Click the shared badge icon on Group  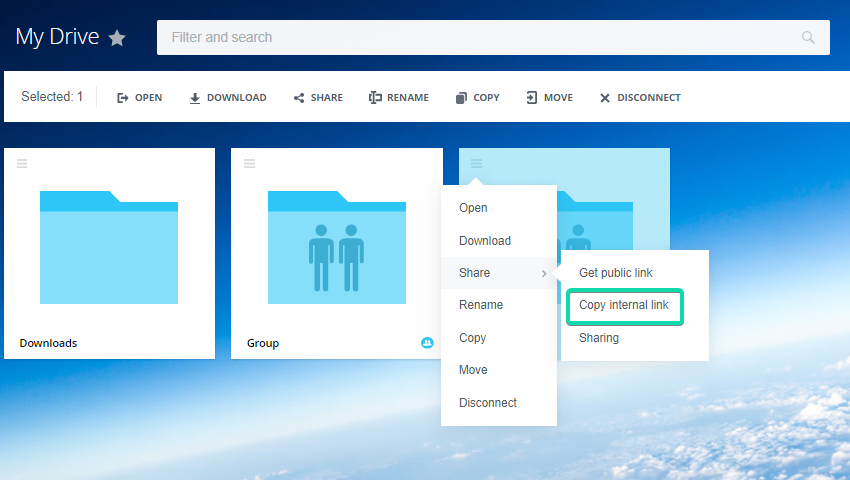point(427,343)
